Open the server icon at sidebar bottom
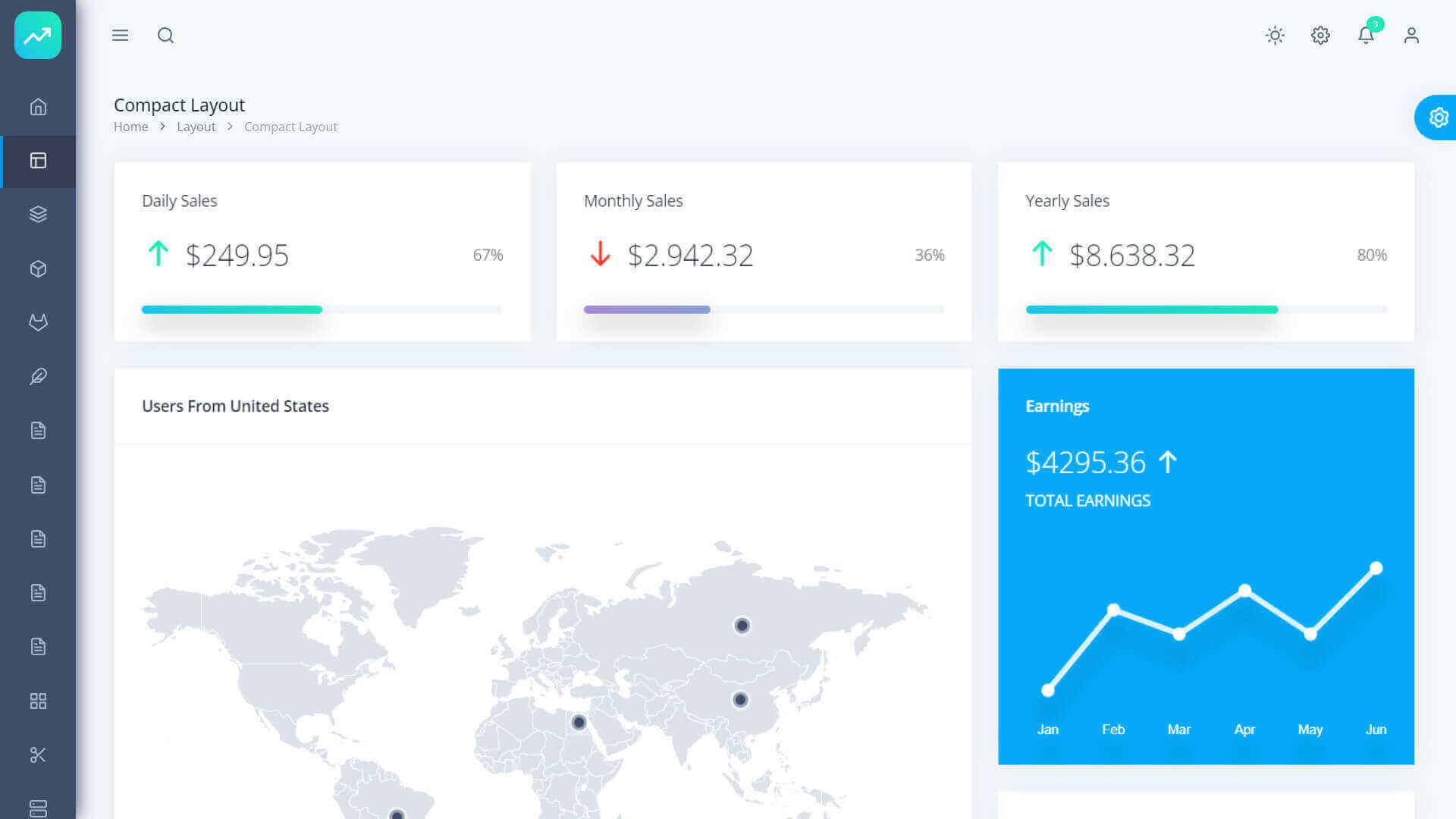 tap(38, 808)
